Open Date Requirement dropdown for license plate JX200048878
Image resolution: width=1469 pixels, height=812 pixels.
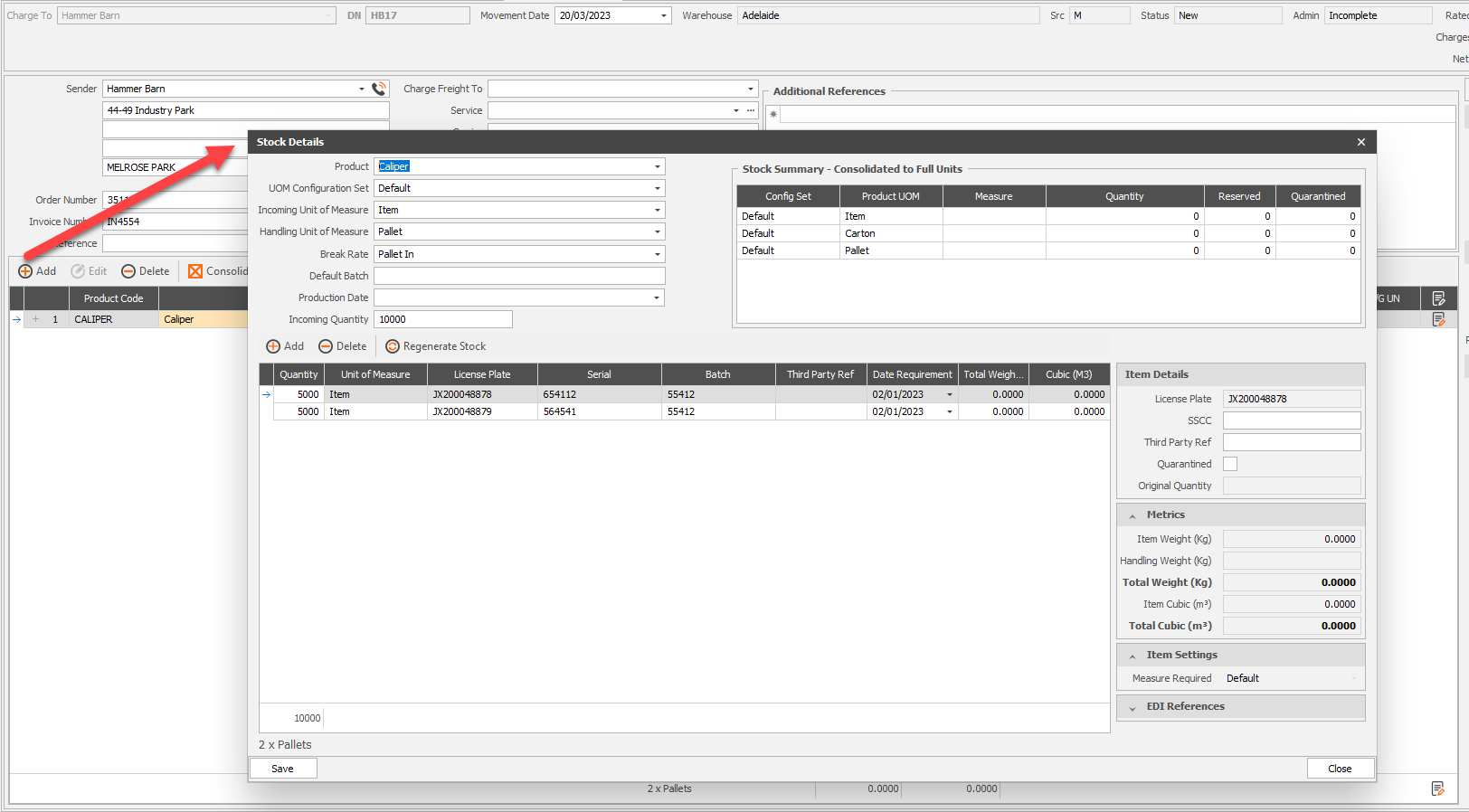(950, 394)
